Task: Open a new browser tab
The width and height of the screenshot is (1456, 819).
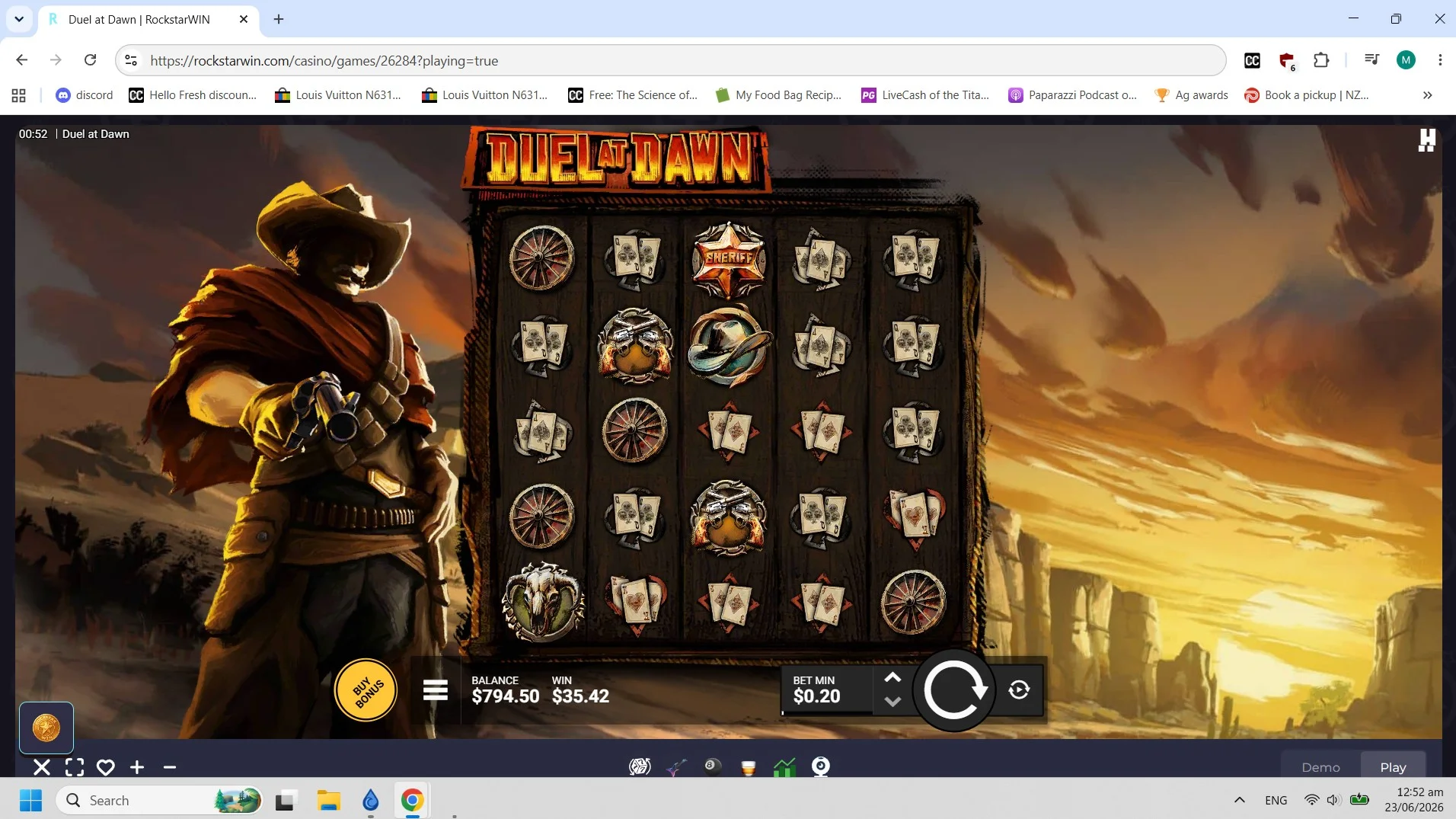Action: 279,19
